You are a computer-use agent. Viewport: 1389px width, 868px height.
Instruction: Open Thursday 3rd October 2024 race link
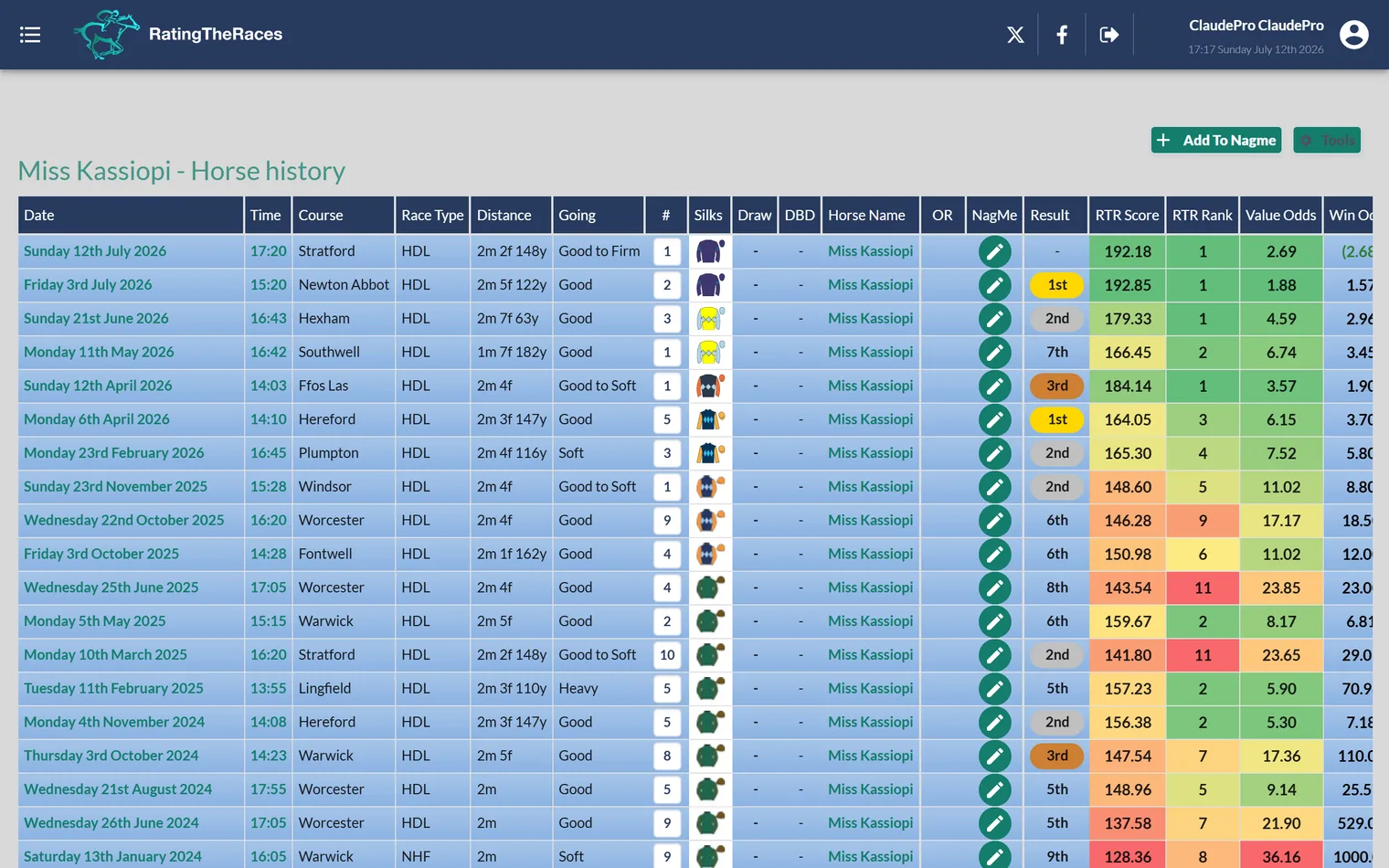[111, 756]
